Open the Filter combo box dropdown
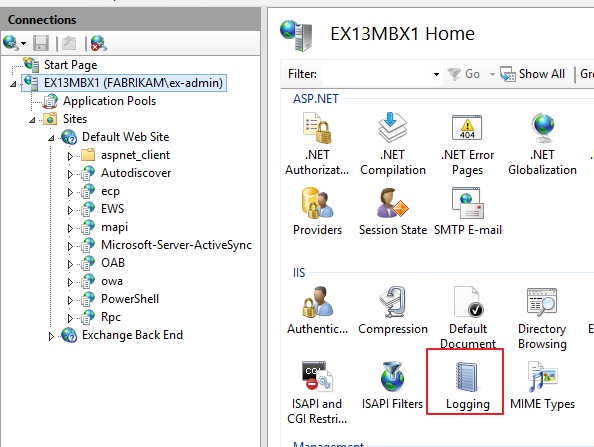Image resolution: width=594 pixels, height=447 pixels. 436,74
